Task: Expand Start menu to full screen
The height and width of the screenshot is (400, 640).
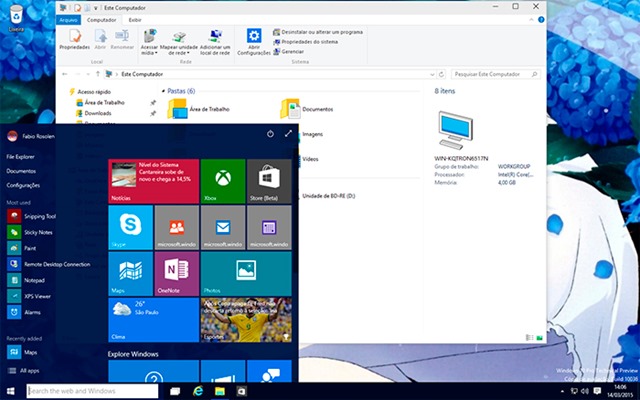Action: pos(288,133)
